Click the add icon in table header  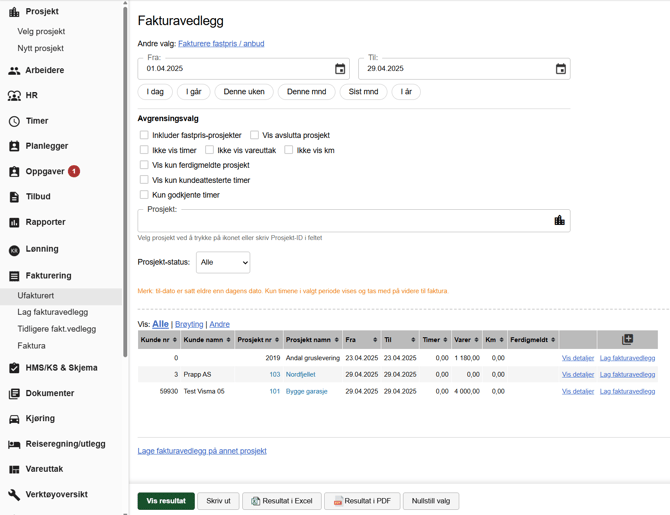pyautogui.click(x=627, y=340)
